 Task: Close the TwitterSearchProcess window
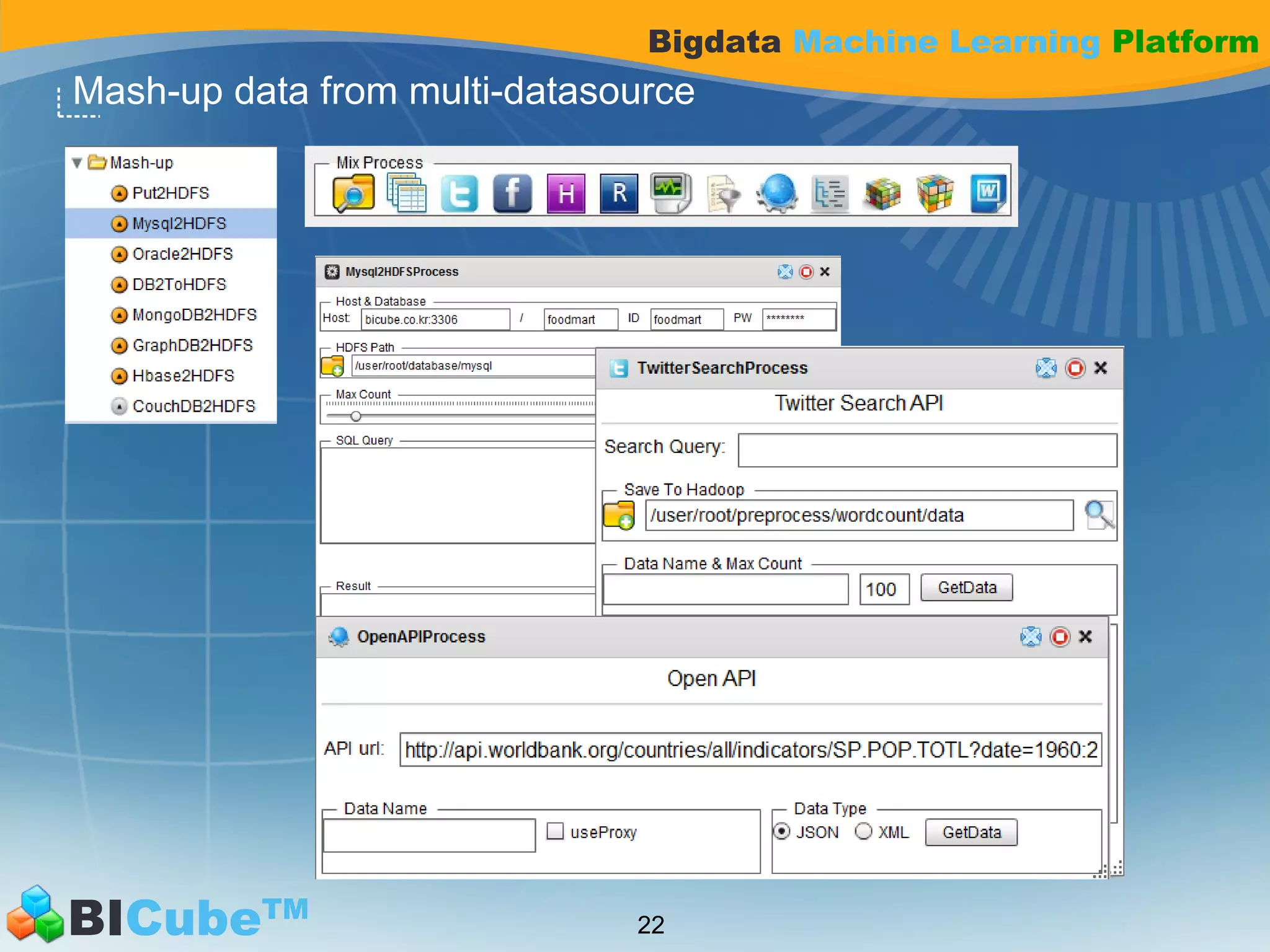coord(1101,368)
